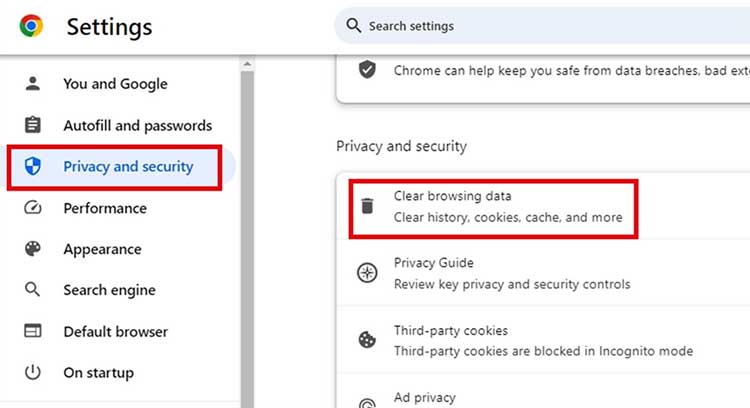Click the Search settings input field
This screenshot has width=750, height=408.
click(x=542, y=26)
